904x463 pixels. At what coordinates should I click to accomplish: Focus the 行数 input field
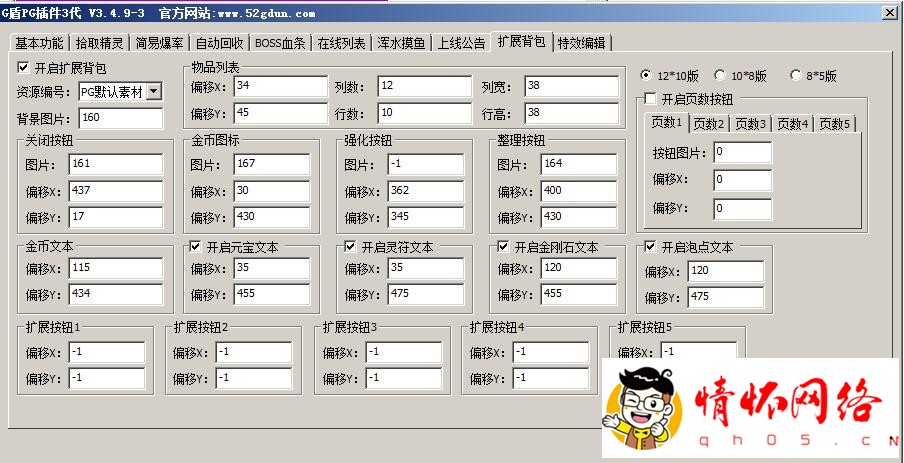425,113
